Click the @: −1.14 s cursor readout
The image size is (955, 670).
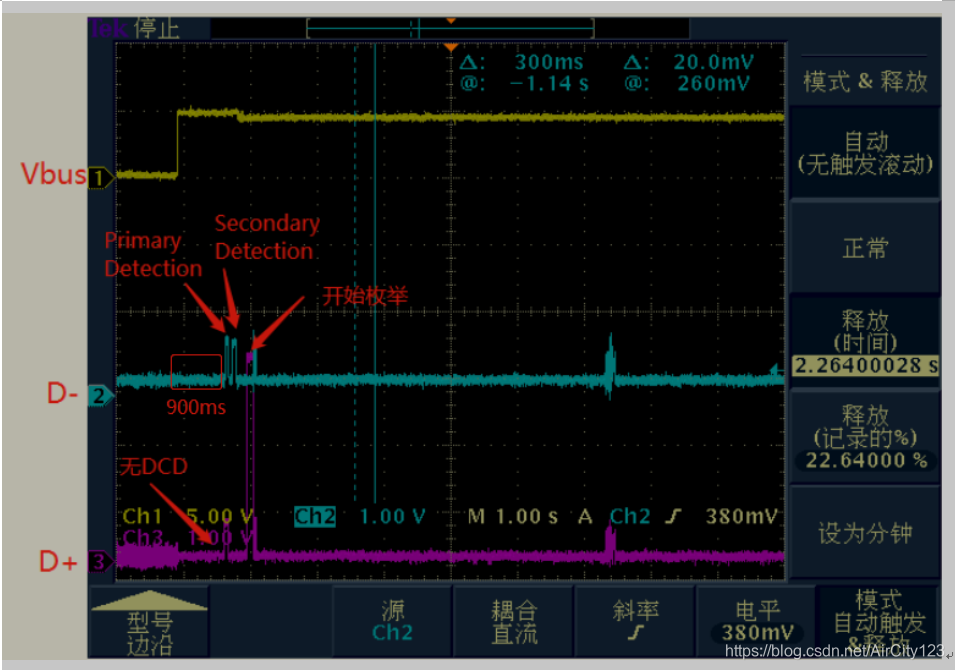pos(524,83)
